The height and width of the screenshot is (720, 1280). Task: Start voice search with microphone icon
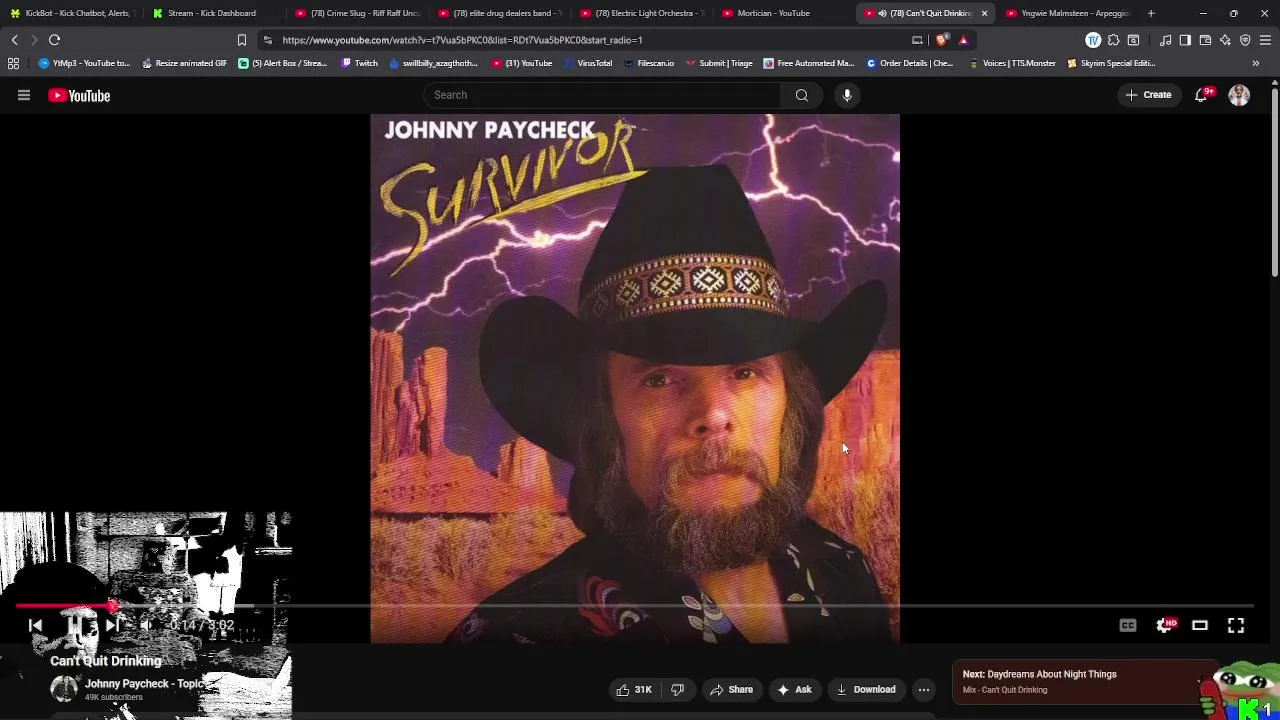pyautogui.click(x=847, y=95)
